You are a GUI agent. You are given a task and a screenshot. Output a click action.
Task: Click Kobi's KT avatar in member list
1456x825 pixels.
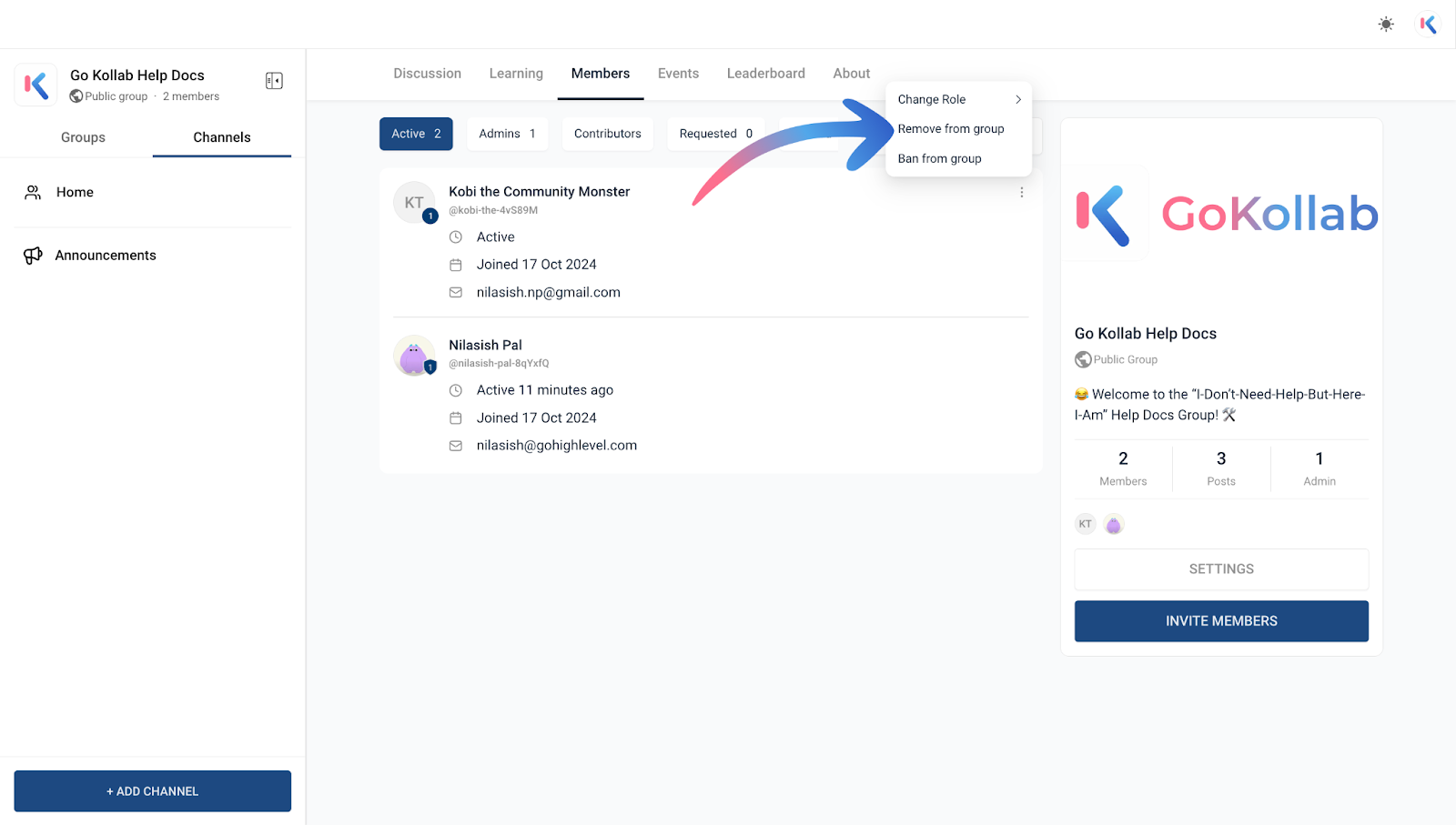tap(414, 202)
